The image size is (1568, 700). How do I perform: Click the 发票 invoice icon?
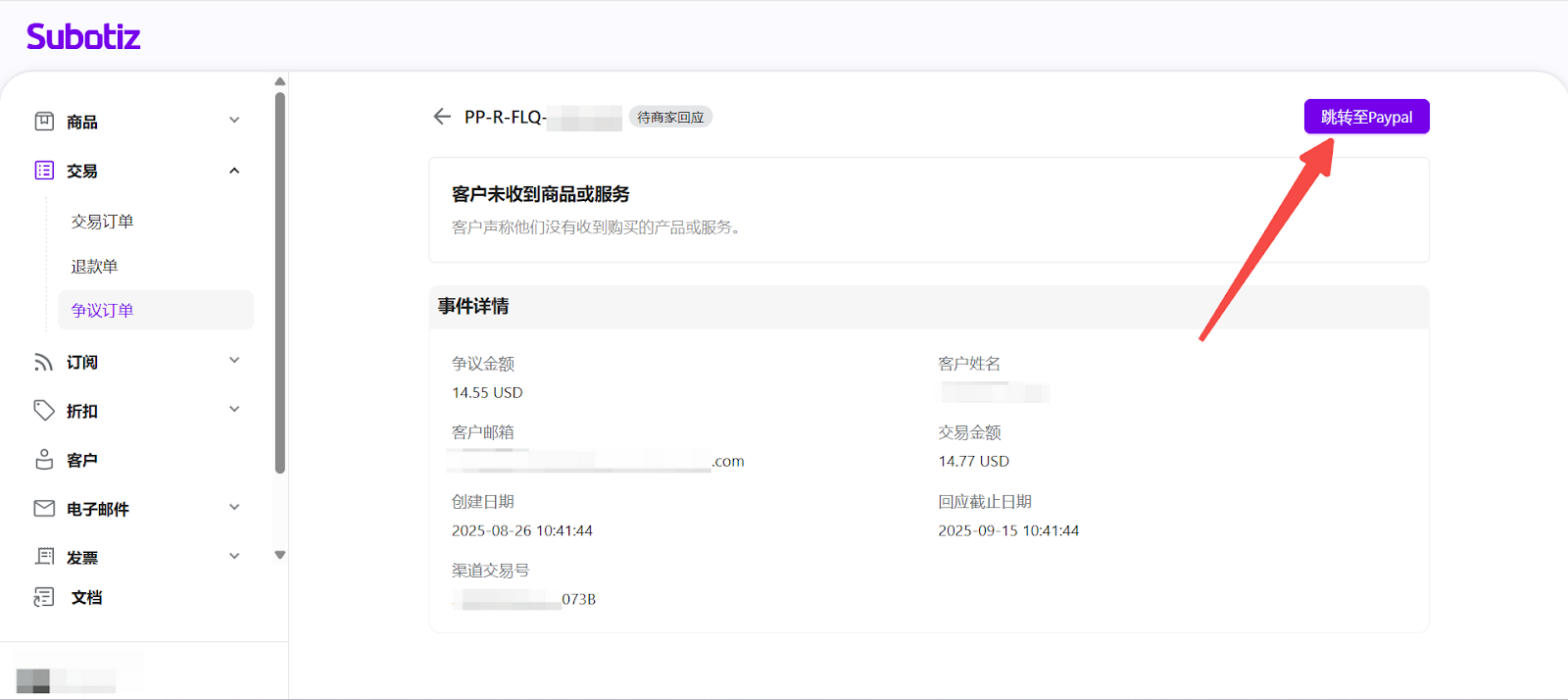pyautogui.click(x=44, y=556)
